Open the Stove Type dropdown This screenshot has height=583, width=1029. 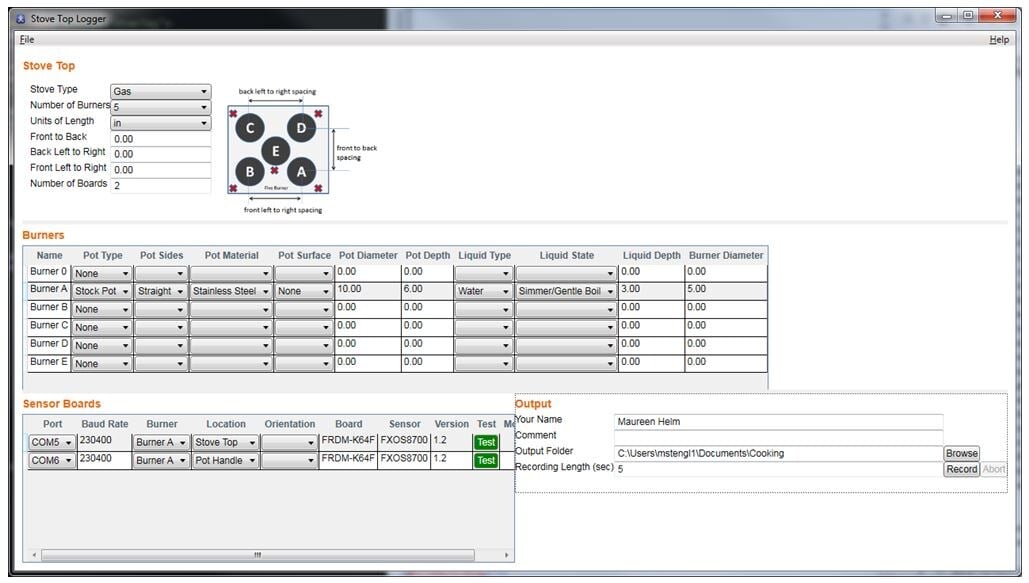[x=160, y=91]
